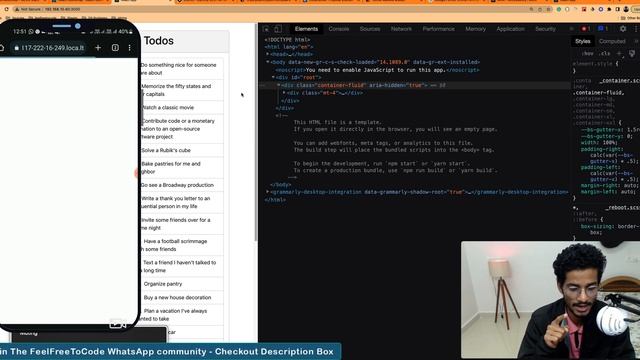Toggle the DevTools device toolbar icon

point(278,29)
